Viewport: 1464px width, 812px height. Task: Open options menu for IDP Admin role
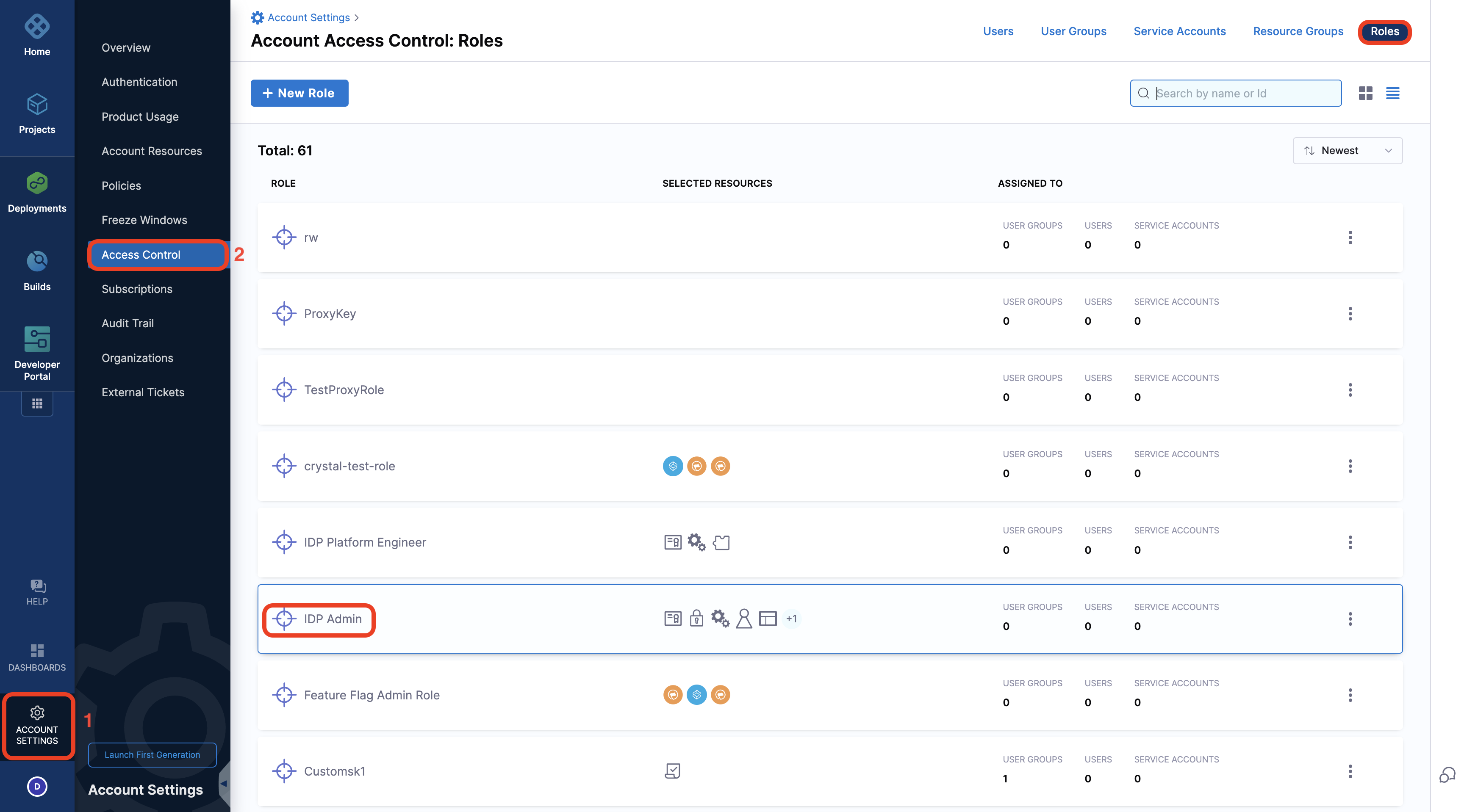pyautogui.click(x=1350, y=619)
